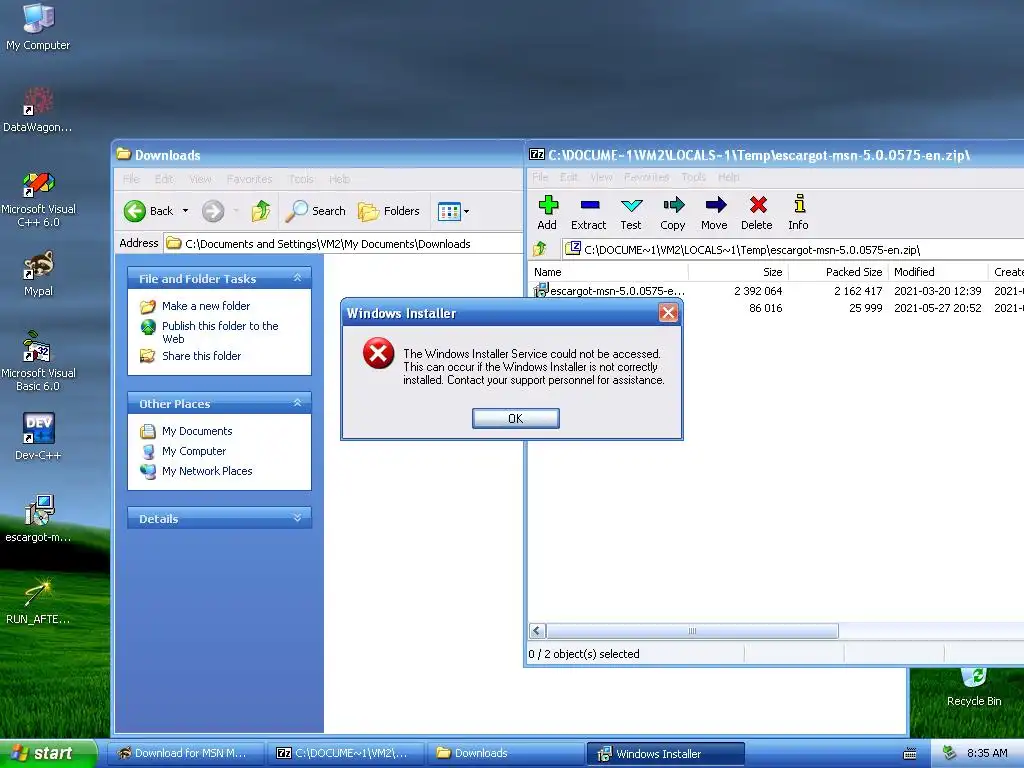Click the keyboard icon in taskbar

909,754
